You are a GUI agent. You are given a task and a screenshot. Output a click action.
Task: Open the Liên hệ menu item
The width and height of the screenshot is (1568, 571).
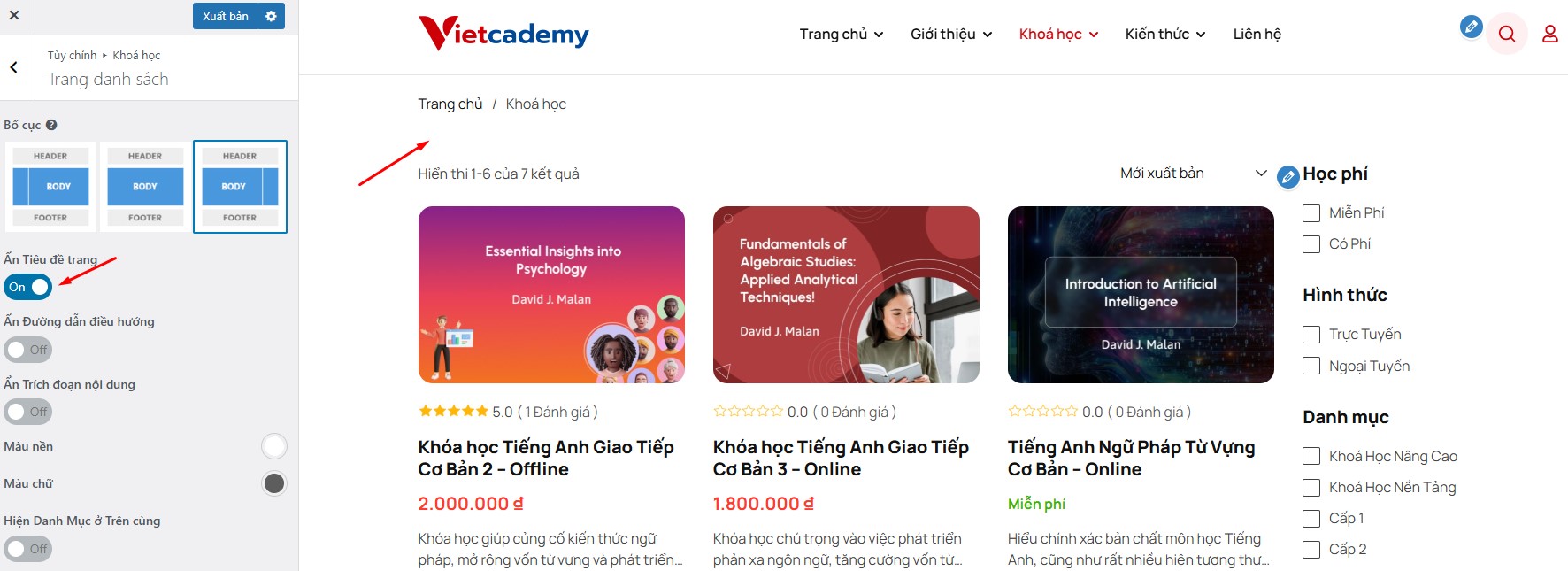1257,35
